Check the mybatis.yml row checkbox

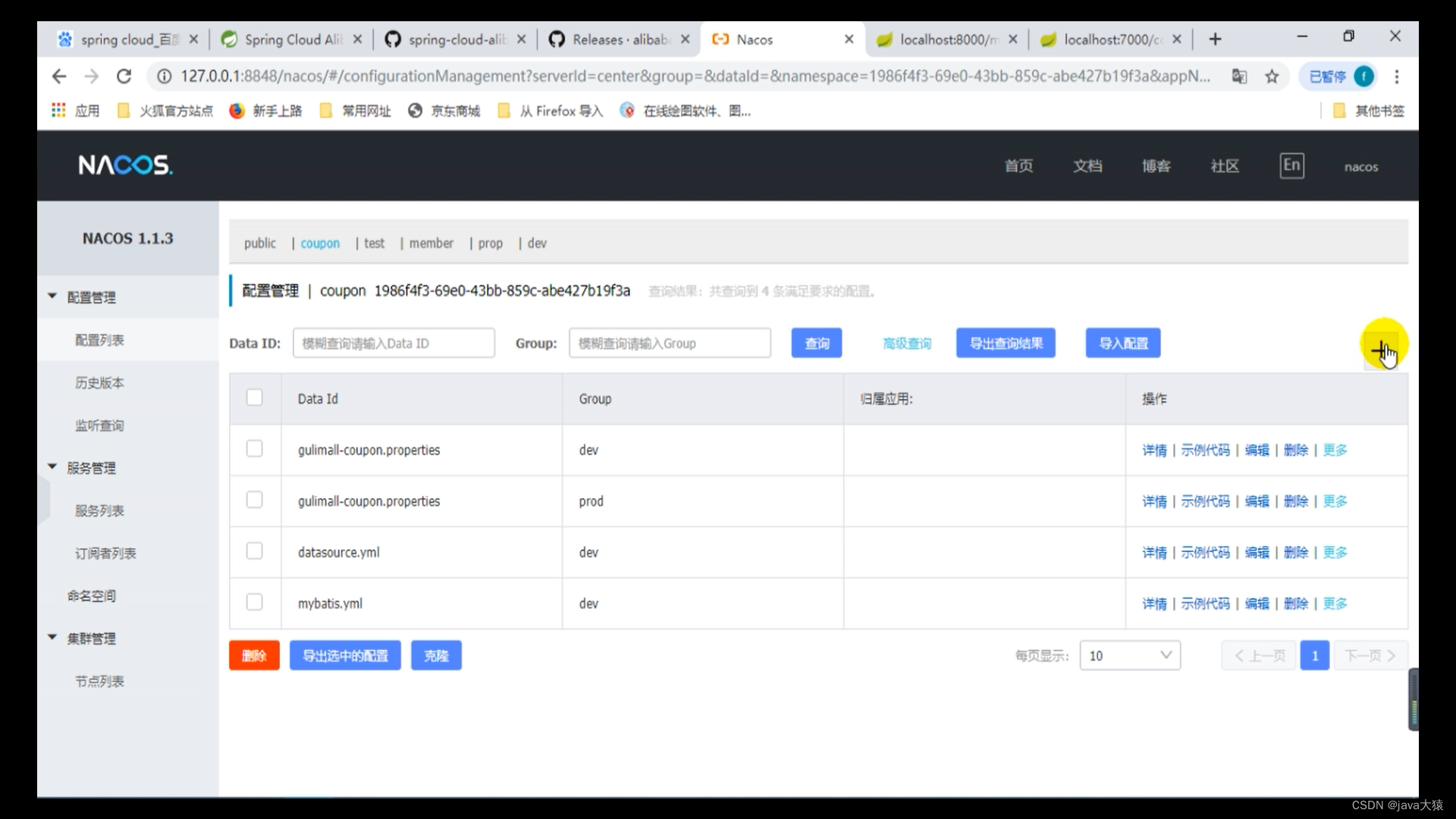tap(254, 602)
